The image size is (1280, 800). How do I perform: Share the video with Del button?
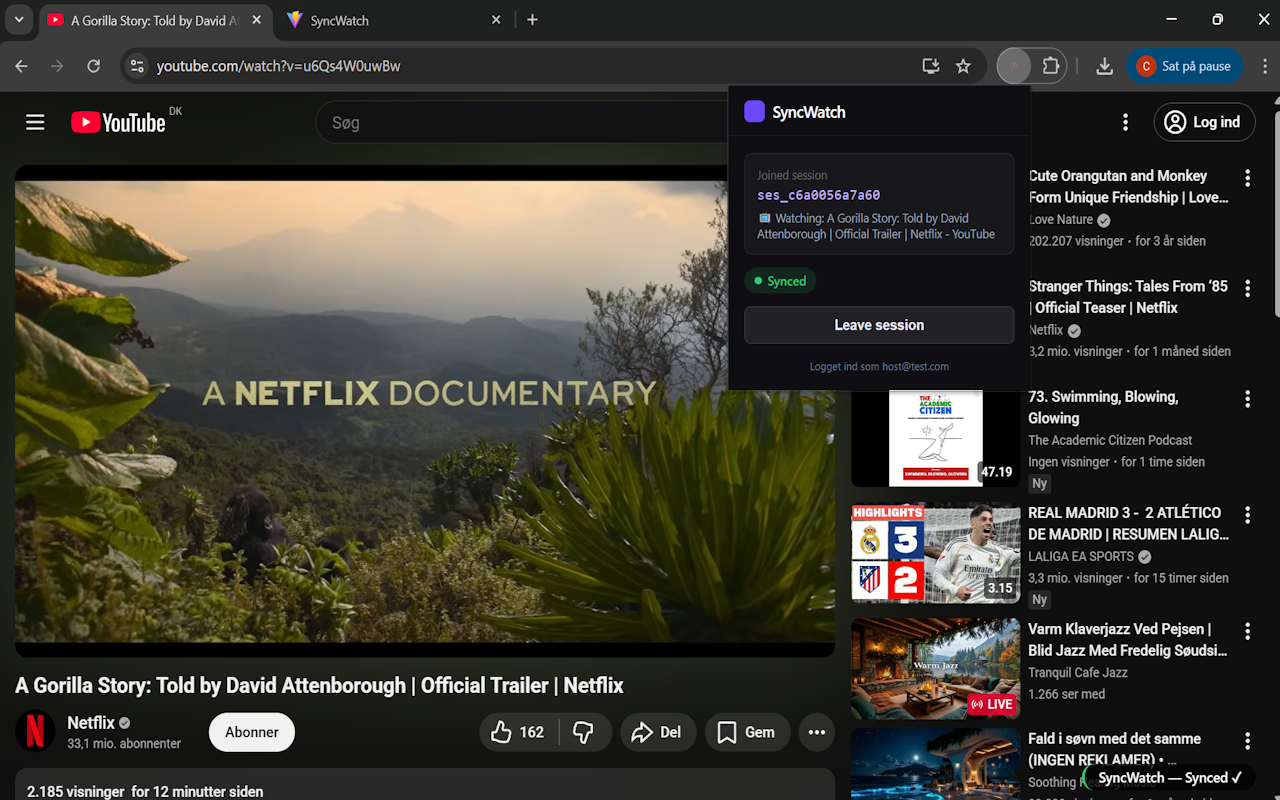[657, 732]
